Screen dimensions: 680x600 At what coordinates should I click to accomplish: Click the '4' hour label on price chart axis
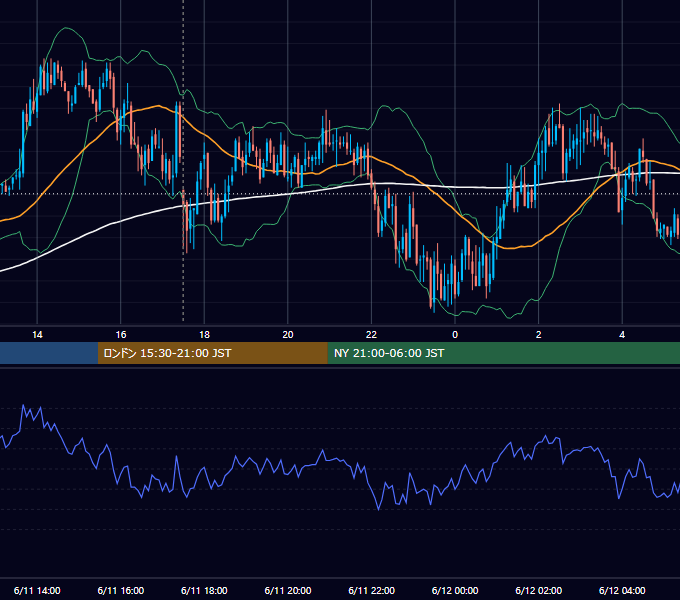tap(622, 335)
